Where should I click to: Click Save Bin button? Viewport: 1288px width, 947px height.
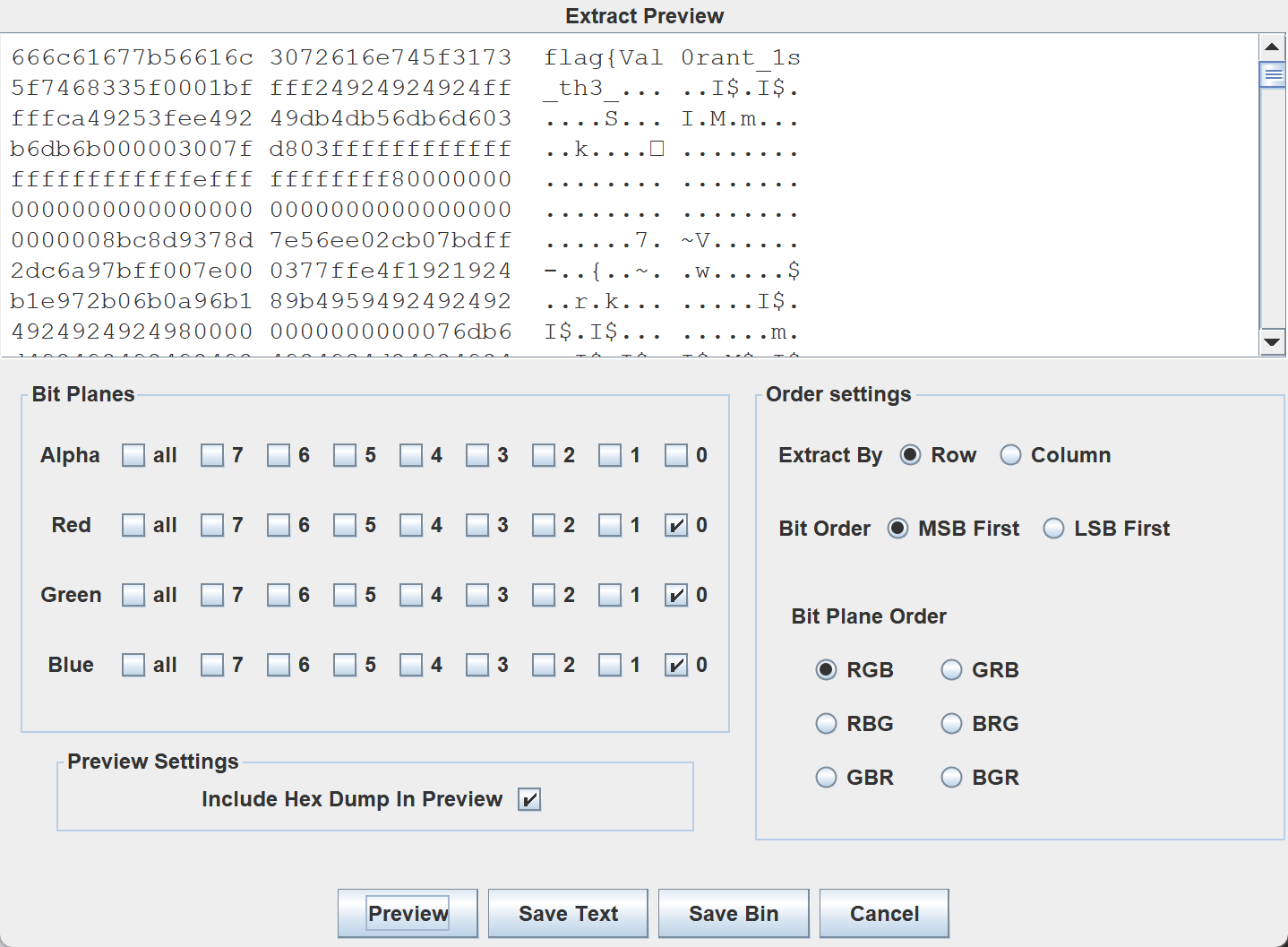coord(734,913)
